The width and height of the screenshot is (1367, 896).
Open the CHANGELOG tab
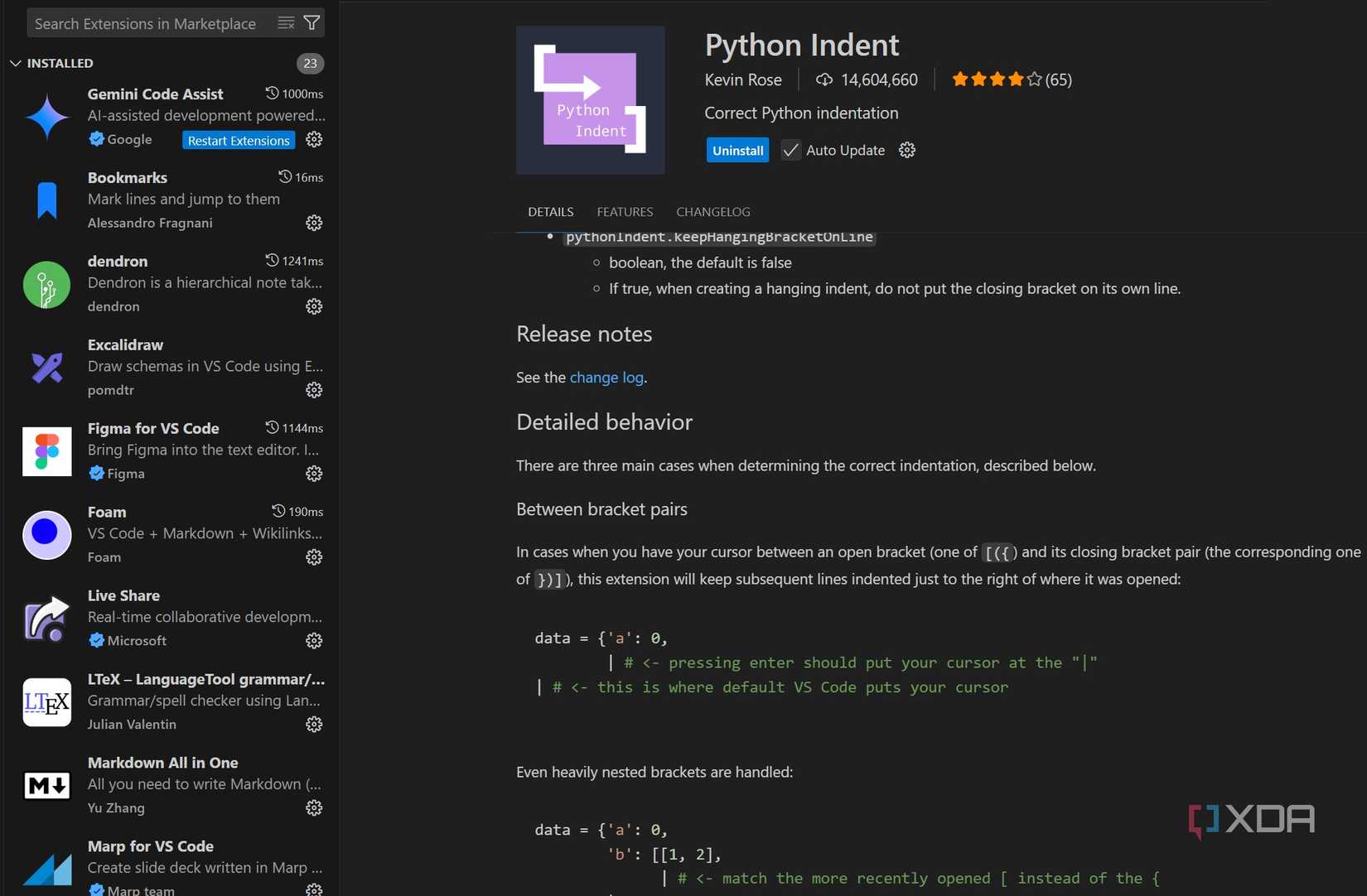712,212
